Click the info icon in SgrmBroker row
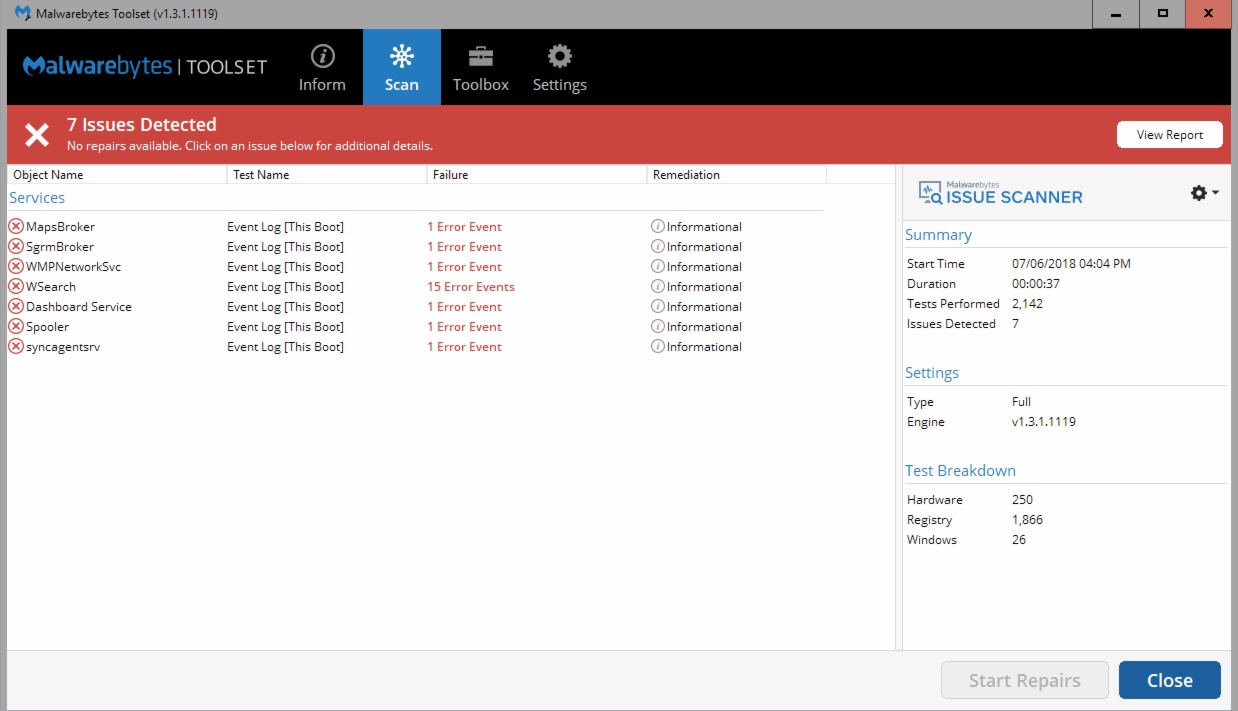 click(x=658, y=247)
